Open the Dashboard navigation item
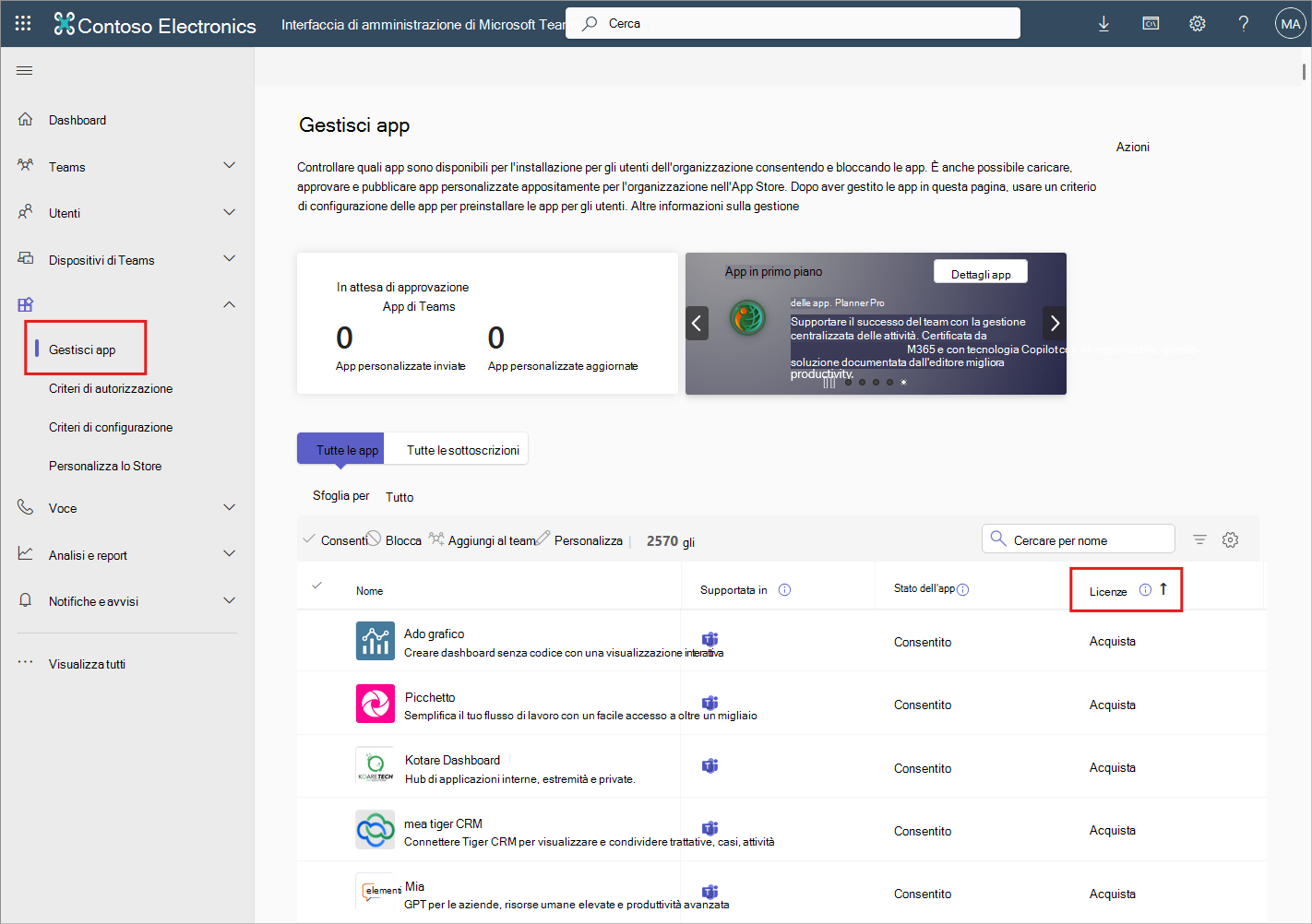1312x924 pixels. point(78,120)
